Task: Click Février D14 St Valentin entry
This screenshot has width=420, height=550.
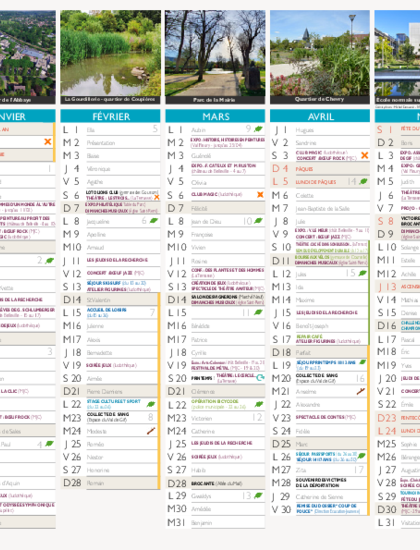Action: pyautogui.click(x=99, y=300)
